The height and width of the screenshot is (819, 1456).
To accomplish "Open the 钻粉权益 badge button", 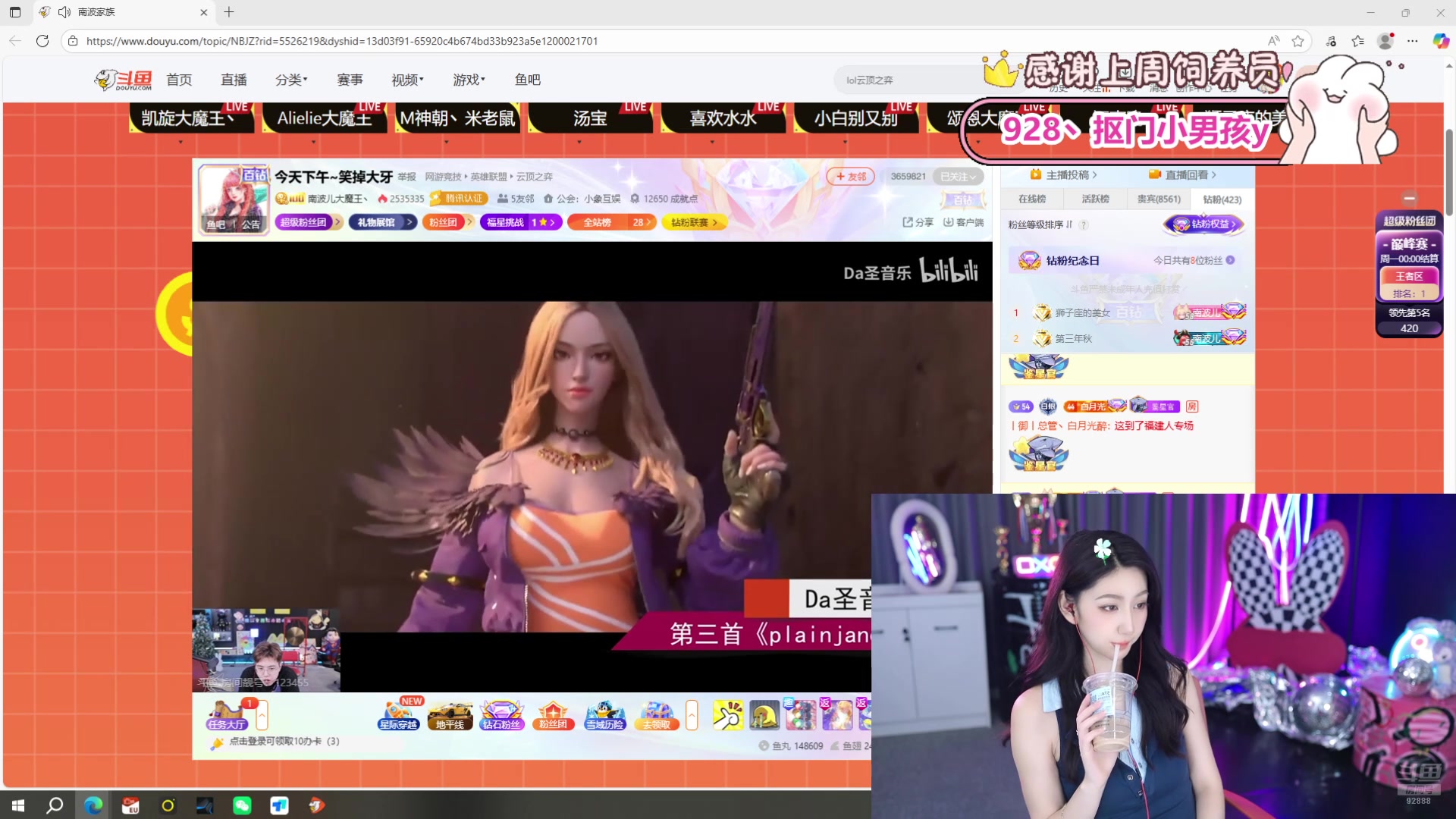I will (x=1204, y=224).
